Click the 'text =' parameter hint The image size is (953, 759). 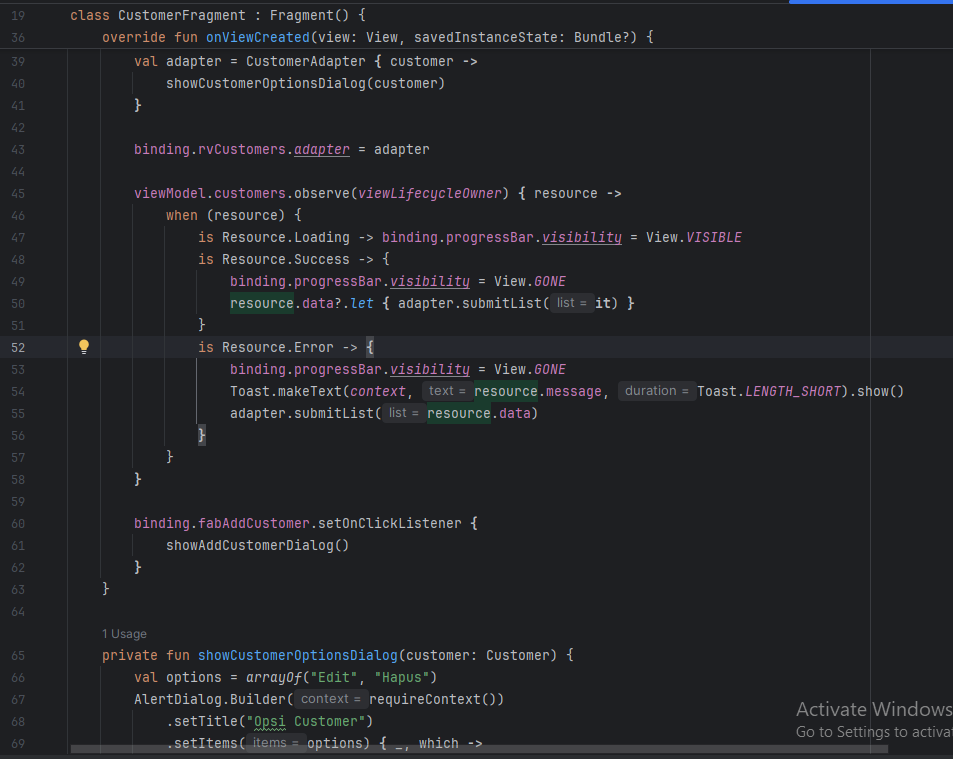pyautogui.click(x=447, y=391)
